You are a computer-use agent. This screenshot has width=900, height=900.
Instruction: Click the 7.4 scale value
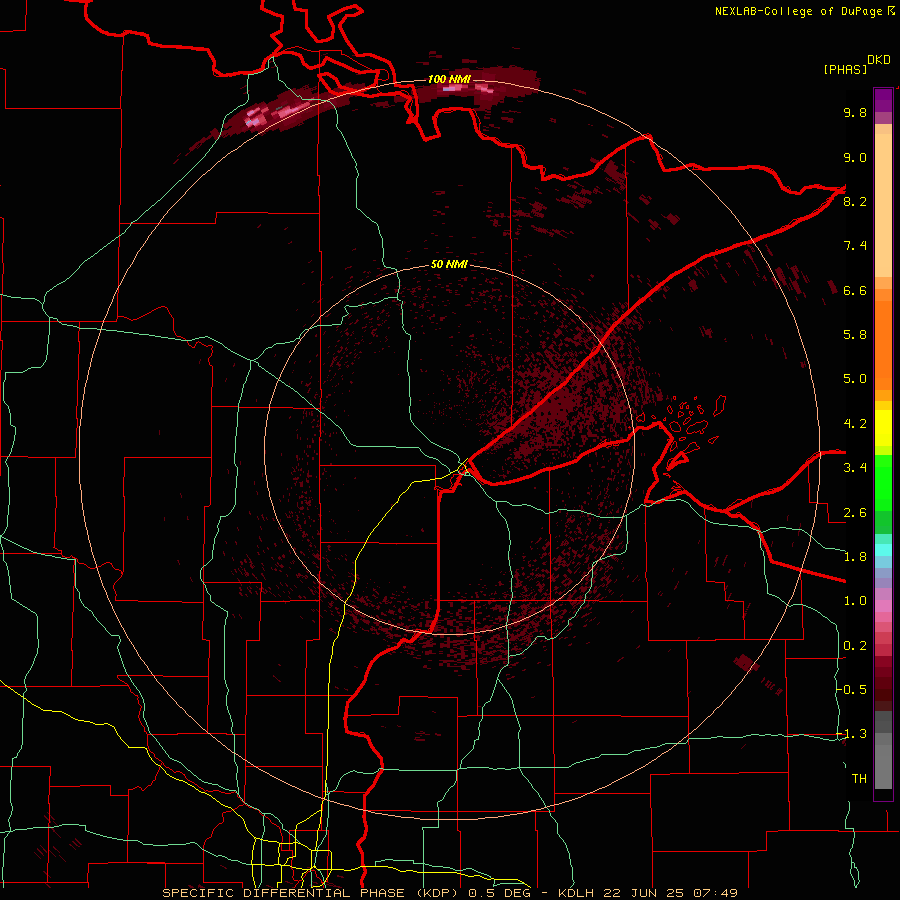pyautogui.click(x=855, y=246)
